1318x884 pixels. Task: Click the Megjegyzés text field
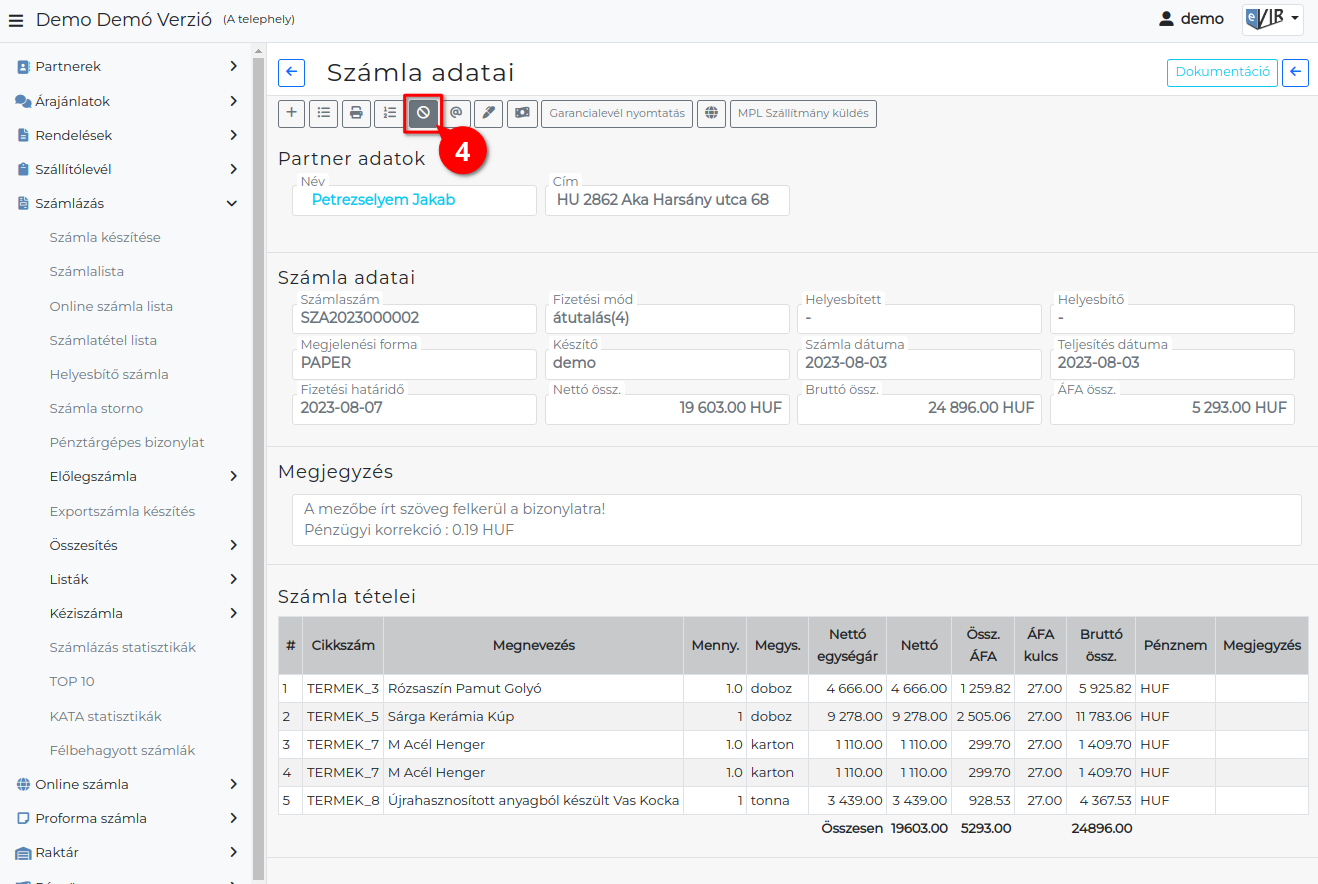tap(796, 519)
